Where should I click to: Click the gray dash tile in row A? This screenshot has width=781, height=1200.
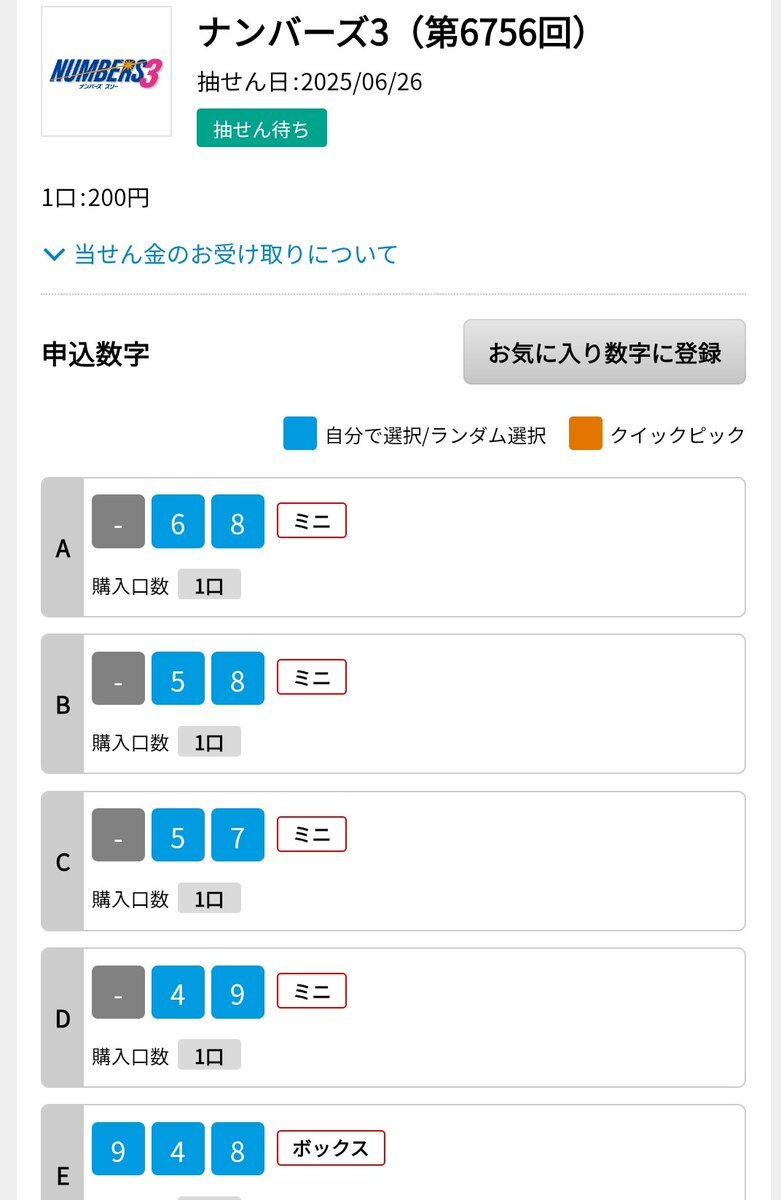pyautogui.click(x=118, y=521)
